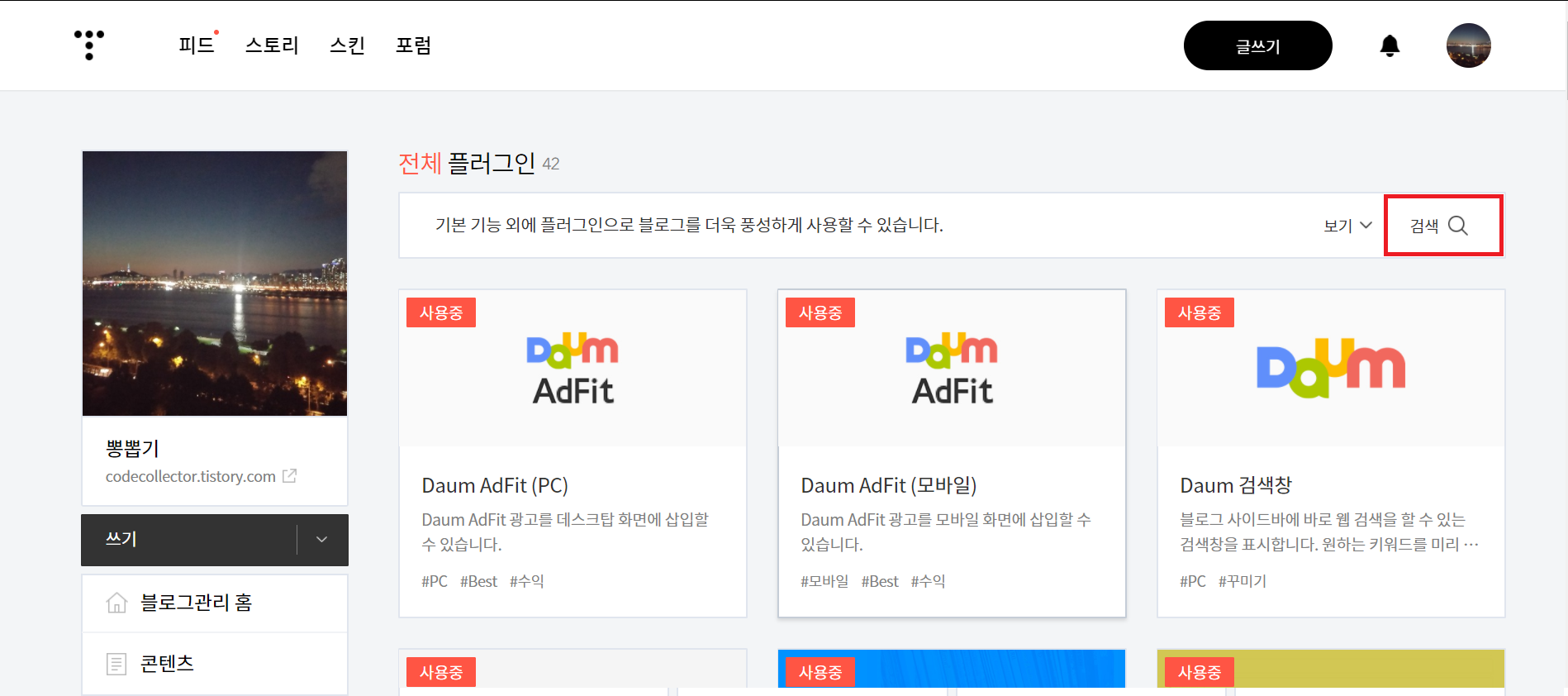Open Daum AdFit (모바일) plugin title
Screen dimensions: 1568x696
[889, 485]
